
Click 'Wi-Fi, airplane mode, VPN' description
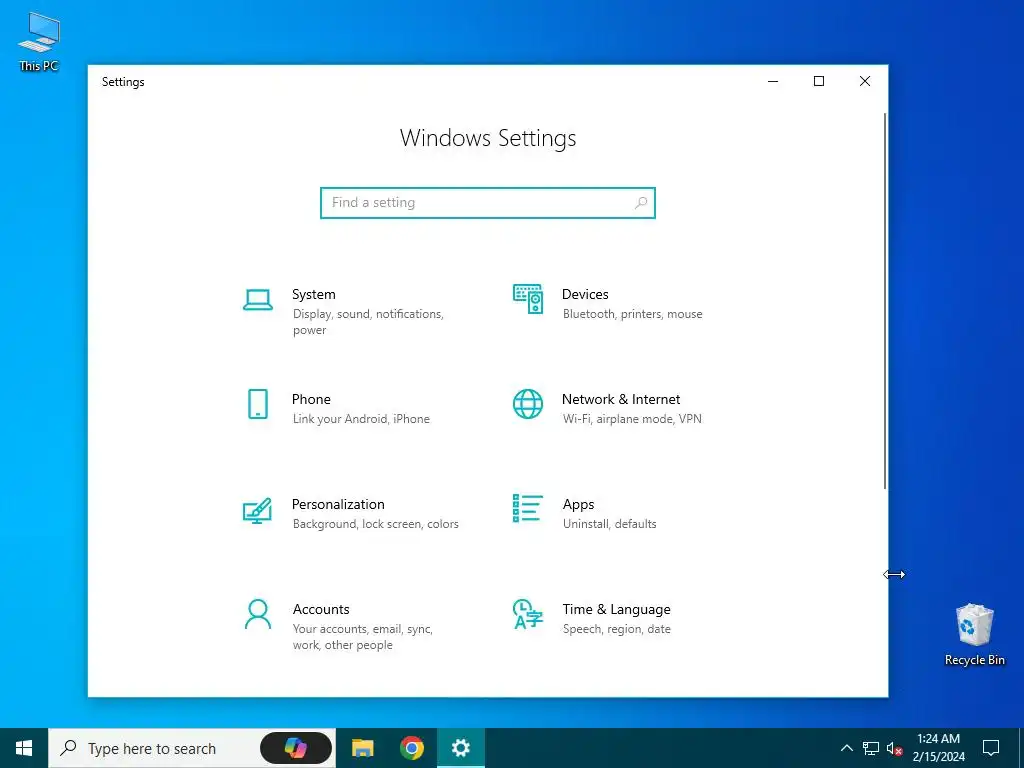[x=632, y=419]
